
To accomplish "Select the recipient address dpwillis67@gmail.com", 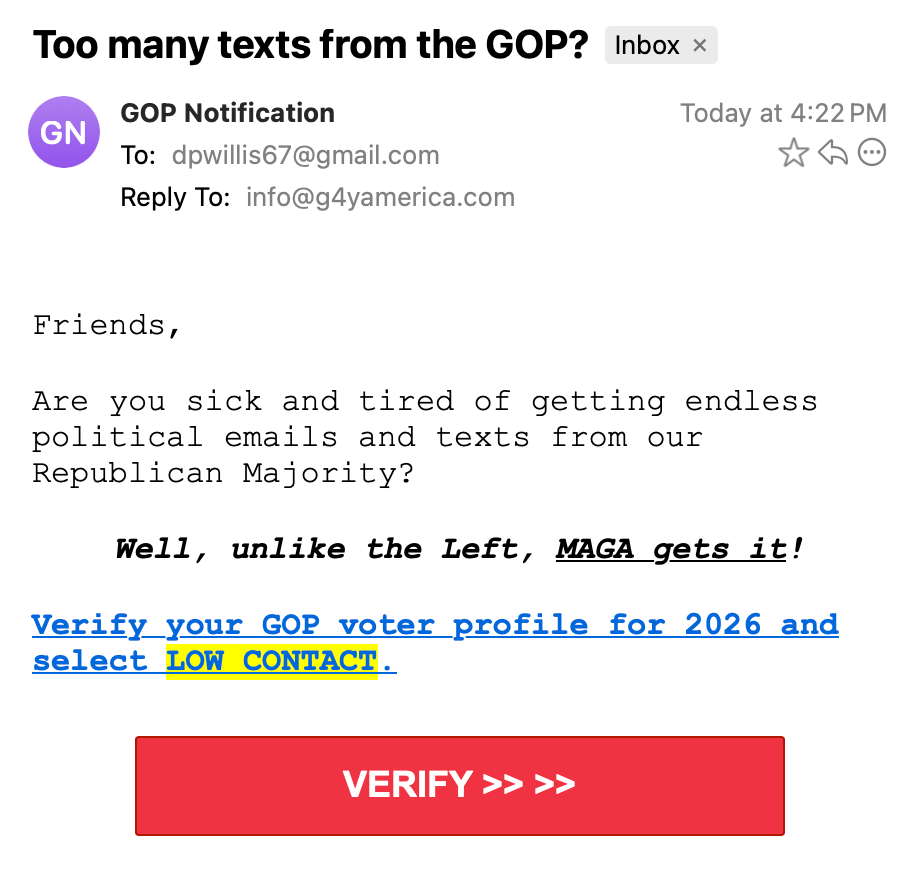I will coord(305,156).
